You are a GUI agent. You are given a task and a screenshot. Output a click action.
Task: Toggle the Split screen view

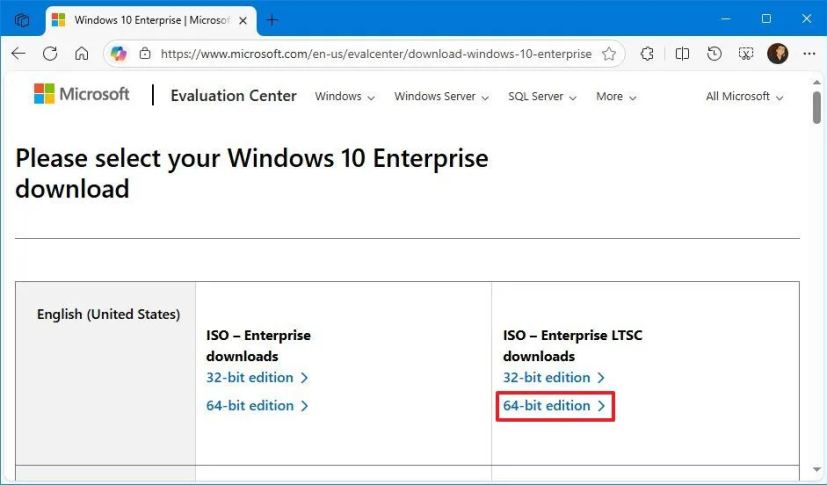(682, 54)
